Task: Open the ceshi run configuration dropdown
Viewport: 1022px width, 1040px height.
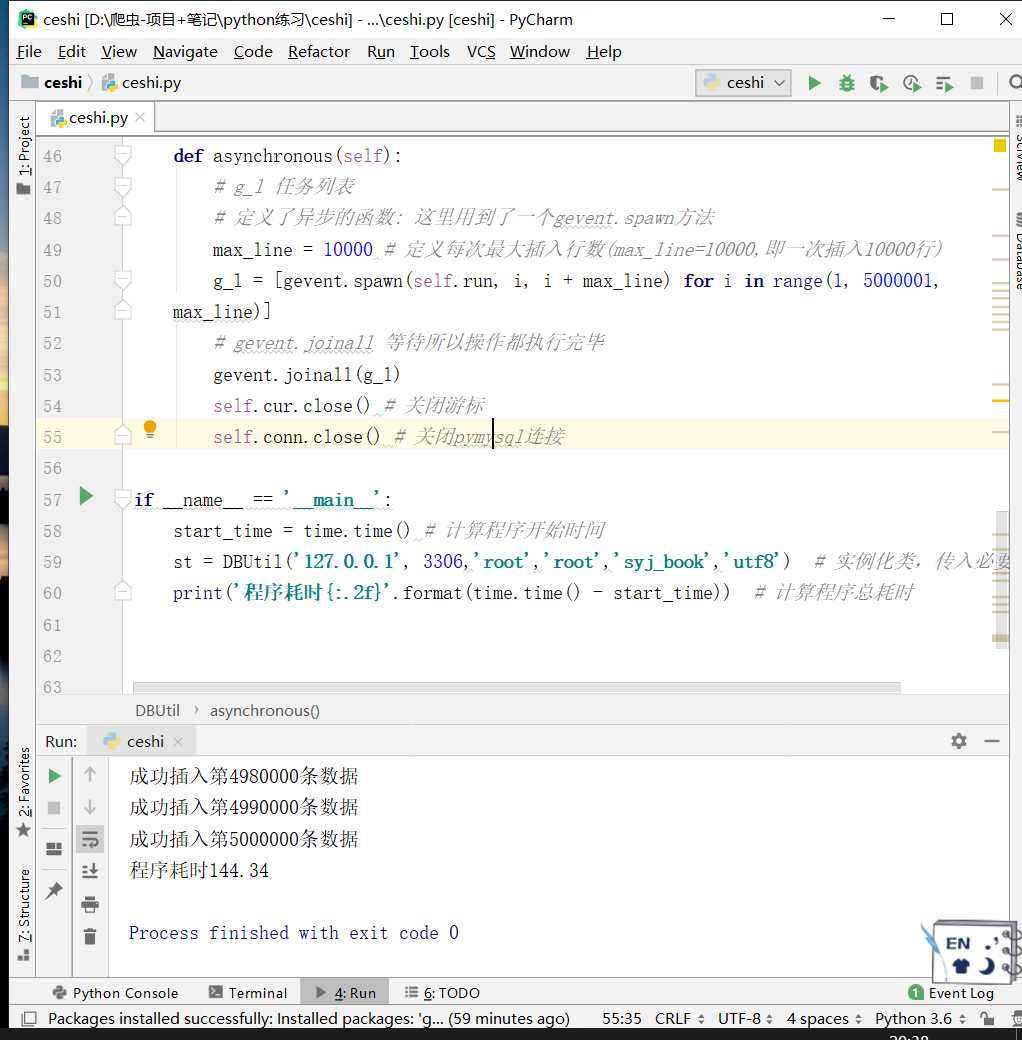Action: [743, 83]
